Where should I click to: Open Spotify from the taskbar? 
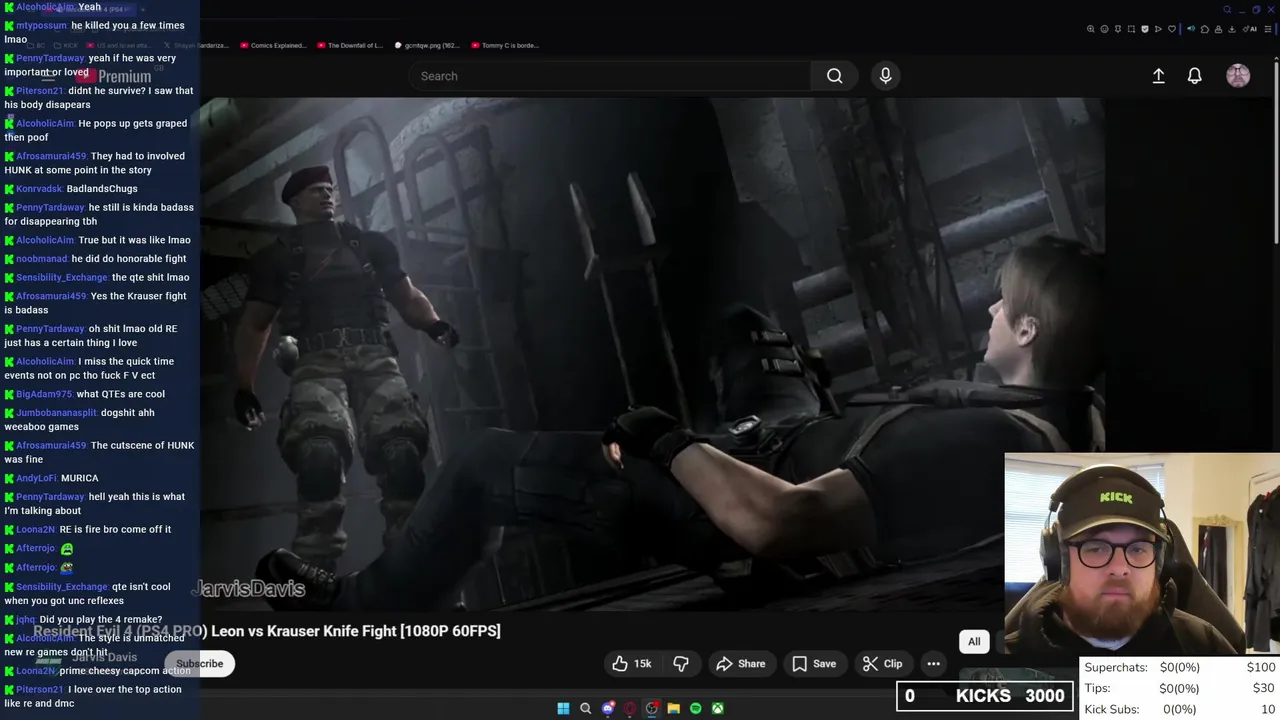696,708
